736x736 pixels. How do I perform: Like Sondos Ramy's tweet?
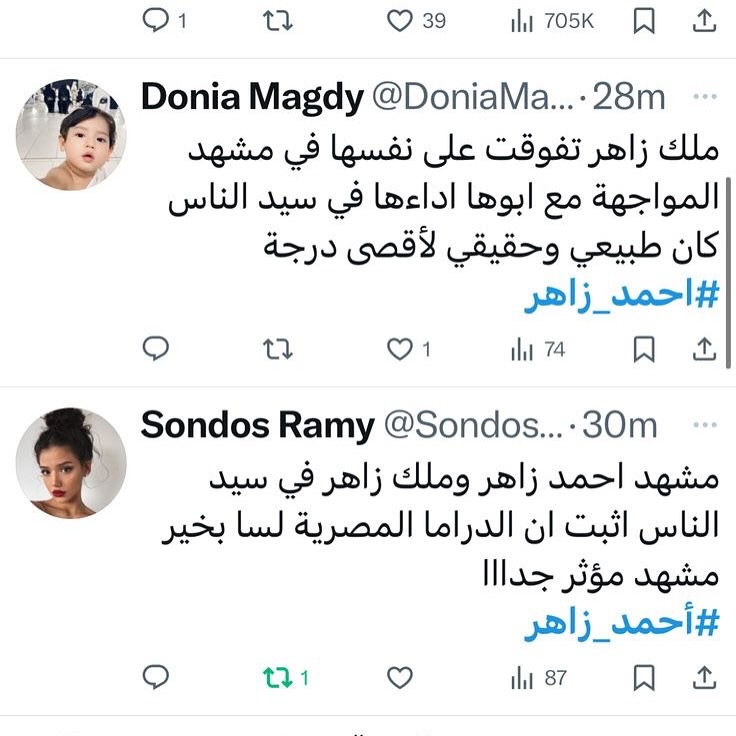[x=399, y=678]
